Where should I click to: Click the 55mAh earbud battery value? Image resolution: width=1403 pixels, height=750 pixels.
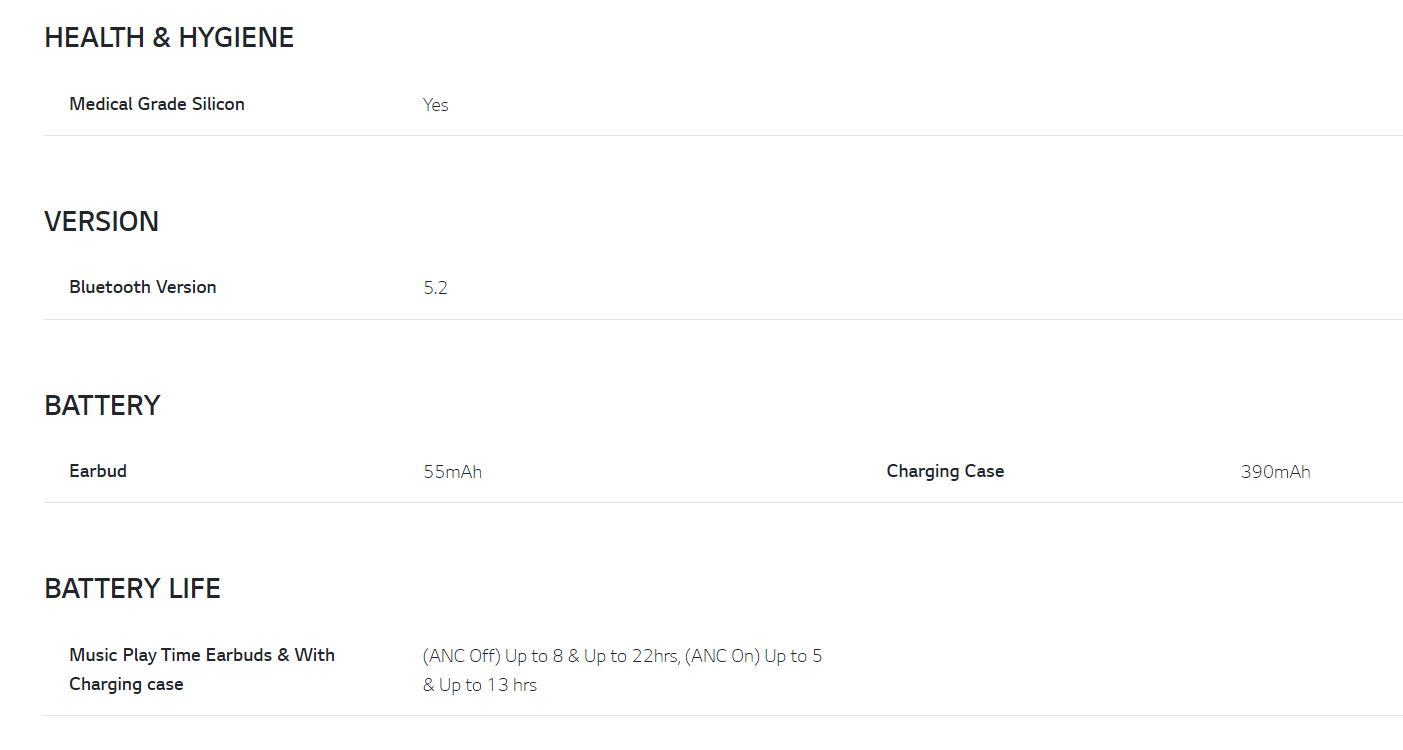pos(452,472)
